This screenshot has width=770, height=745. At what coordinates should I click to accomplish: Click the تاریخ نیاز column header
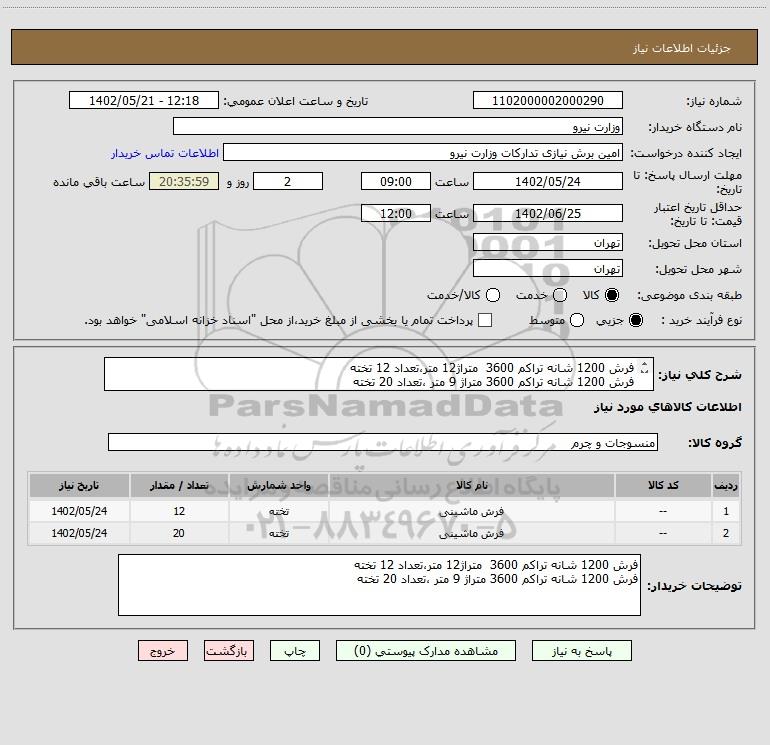pos(79,485)
